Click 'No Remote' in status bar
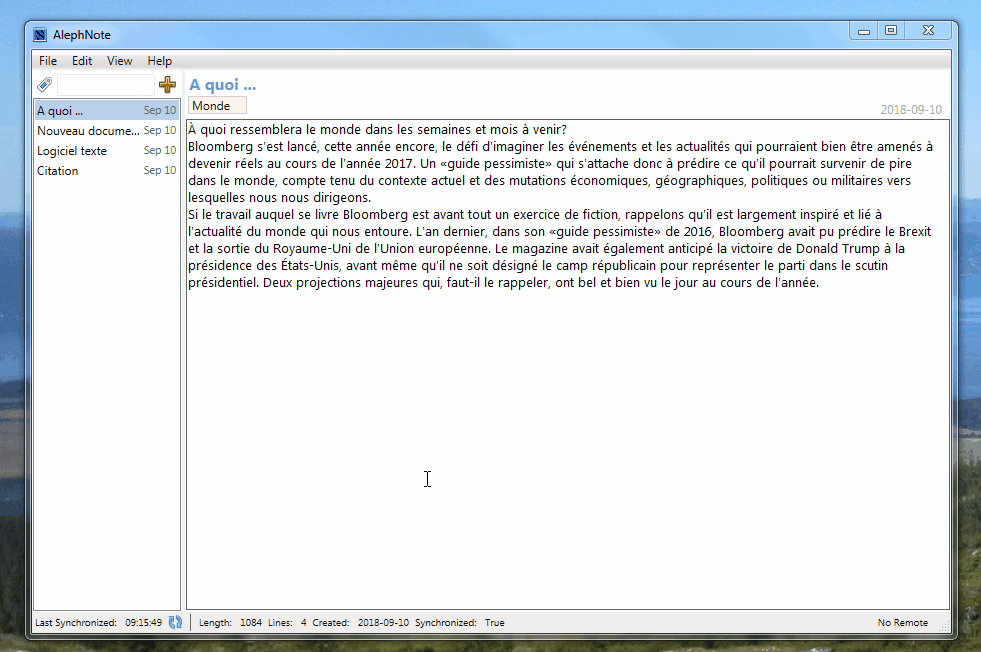 coord(903,623)
